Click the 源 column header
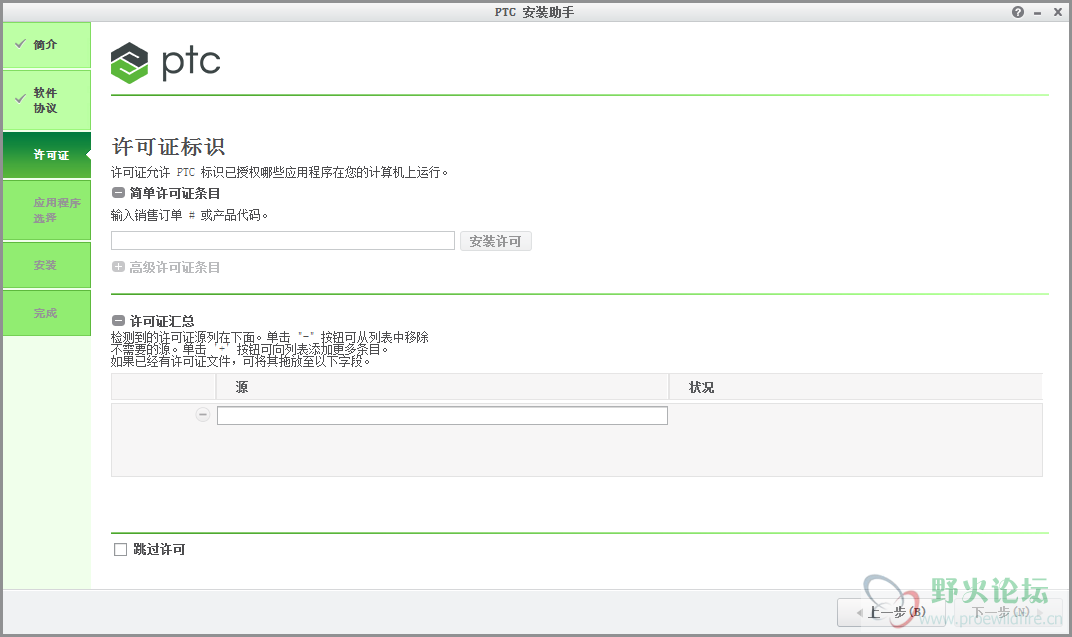 point(442,387)
